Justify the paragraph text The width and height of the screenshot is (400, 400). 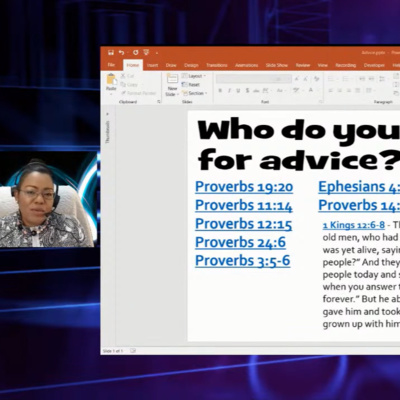pos(358,90)
